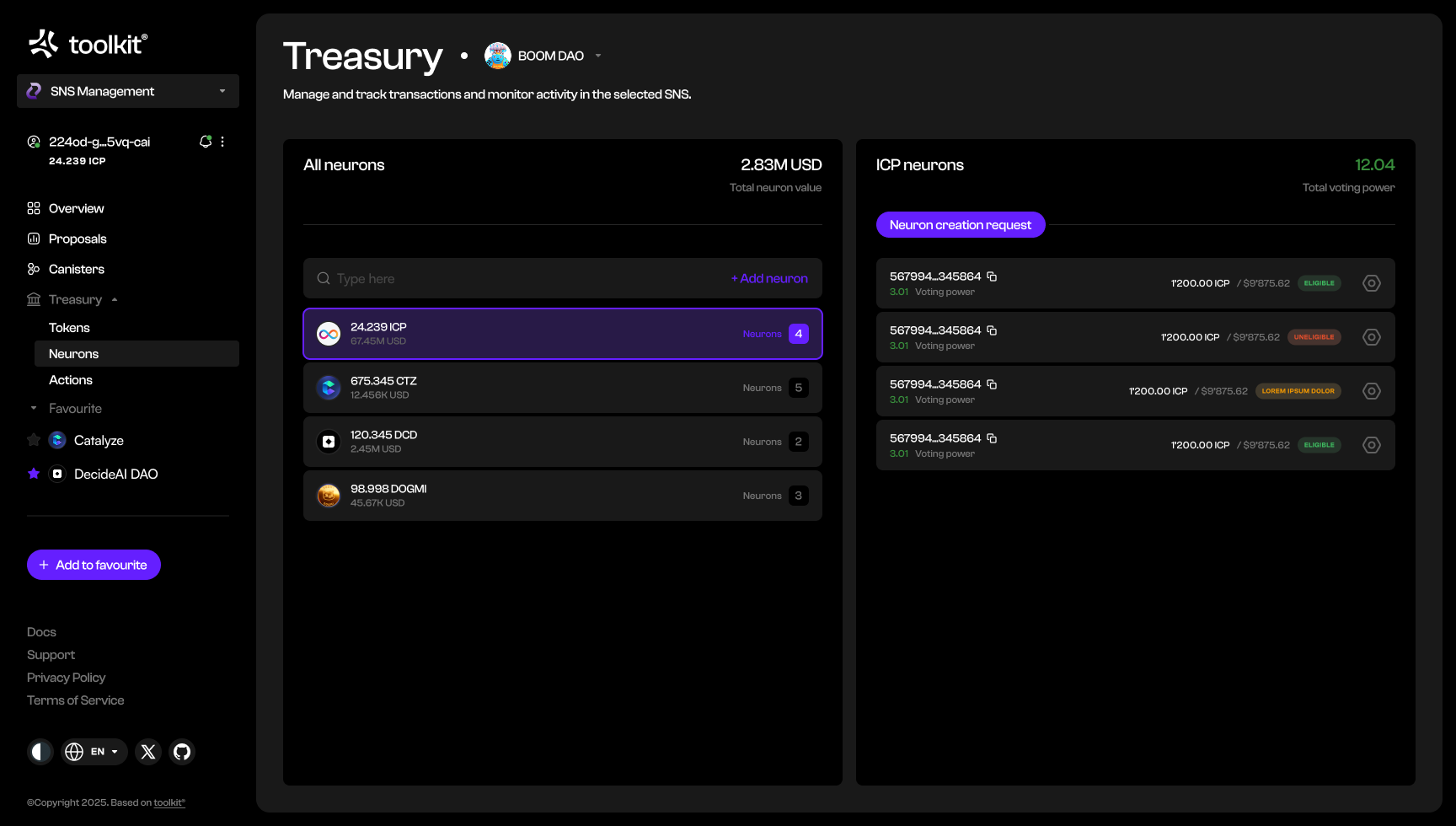Copy the UNELIGIBLE neuron's ID
Image resolution: width=1456 pixels, height=826 pixels.
tap(992, 330)
